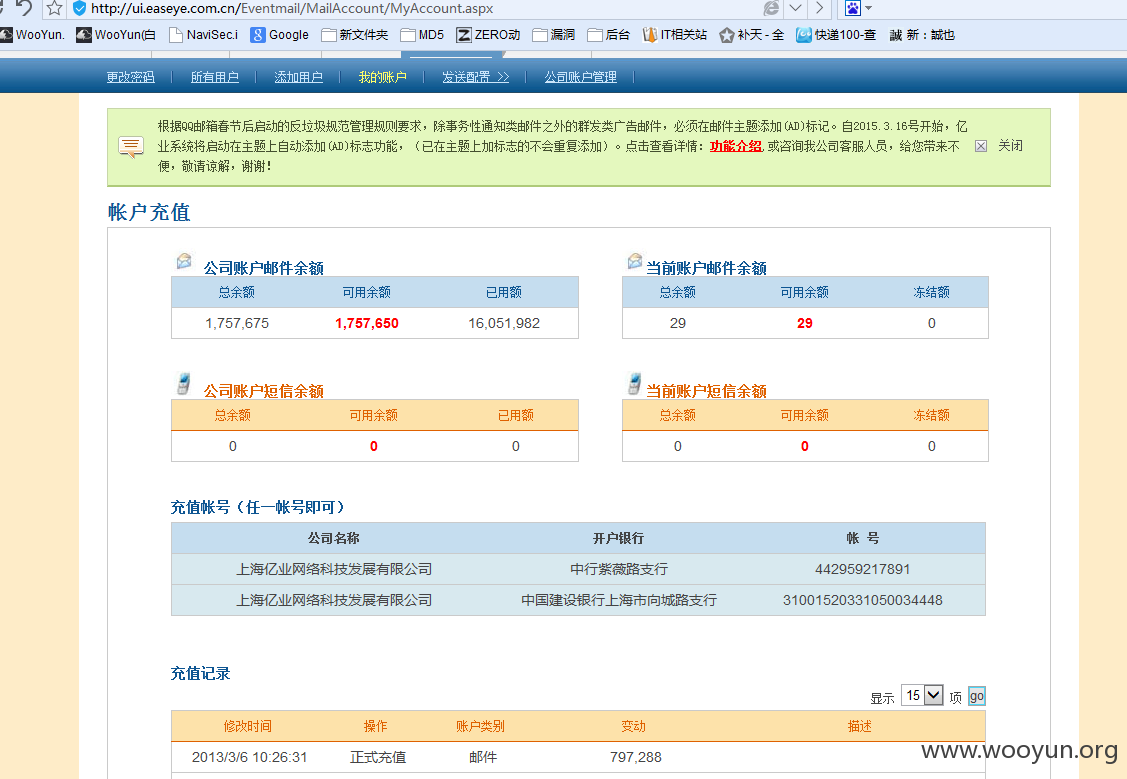
Task: Click the security shield icon in address bar
Action: pyautogui.click(x=80, y=9)
